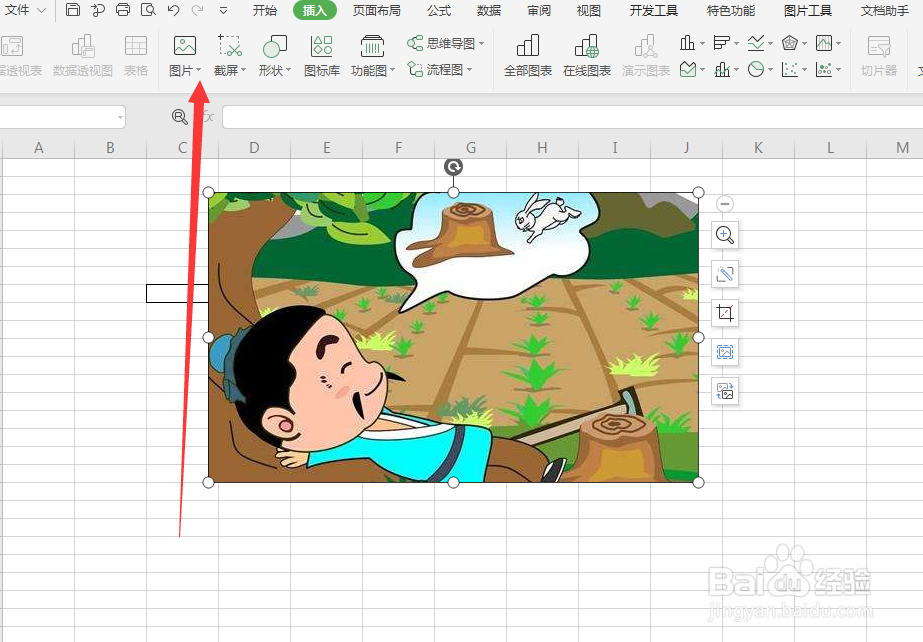This screenshot has height=642, width=923.
Task: Click the zoom search icon beside formula bar
Action: point(180,117)
